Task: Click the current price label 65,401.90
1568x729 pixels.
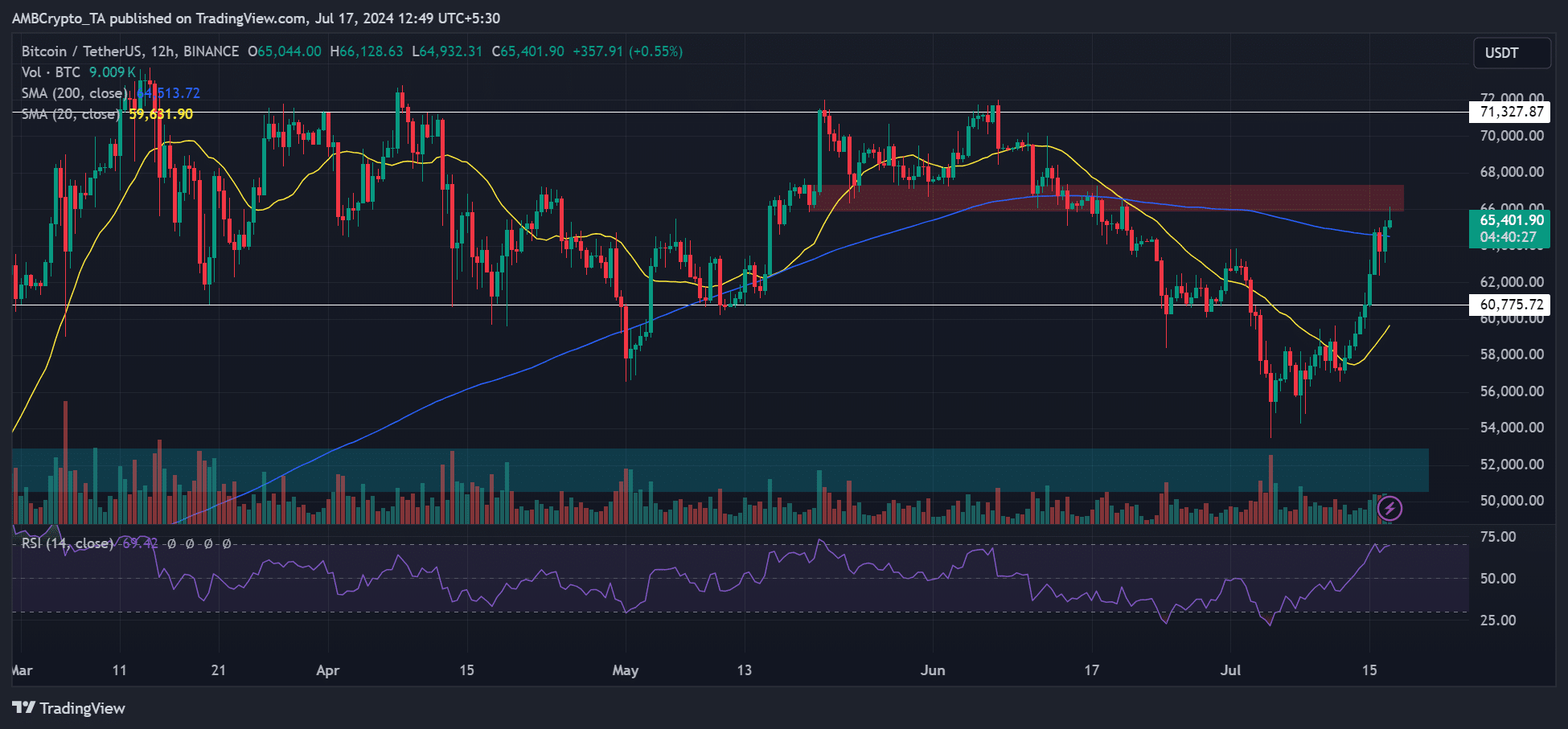Action: click(1510, 220)
